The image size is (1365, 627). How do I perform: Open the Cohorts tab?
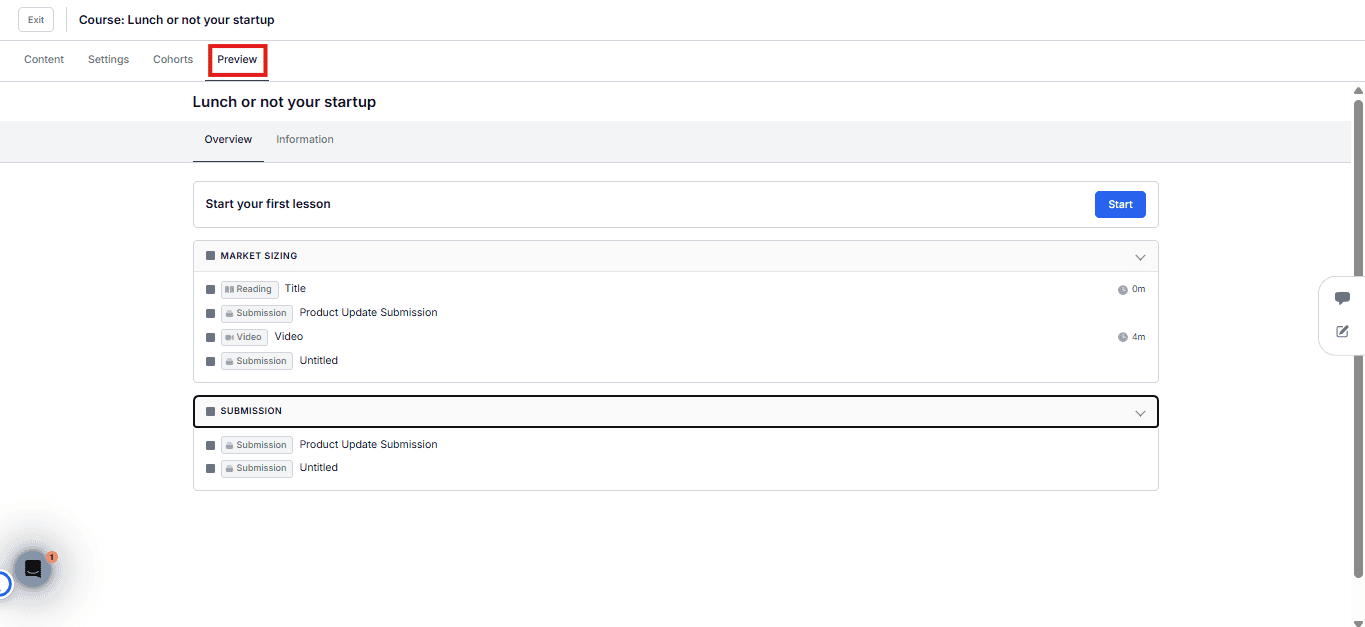pos(173,59)
